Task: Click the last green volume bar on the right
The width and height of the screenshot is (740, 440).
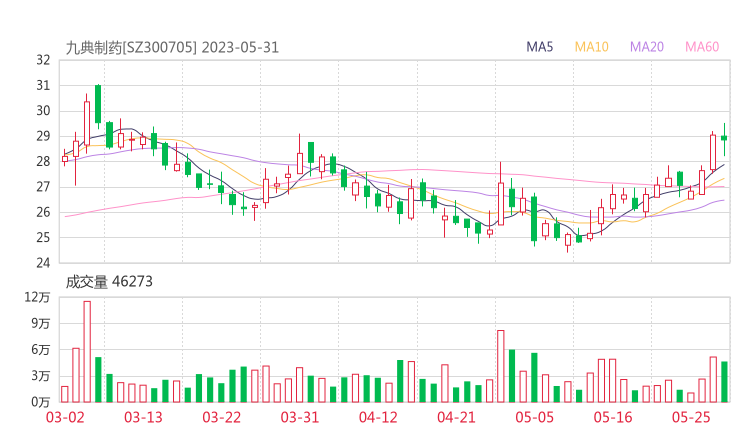Action: (x=724, y=382)
